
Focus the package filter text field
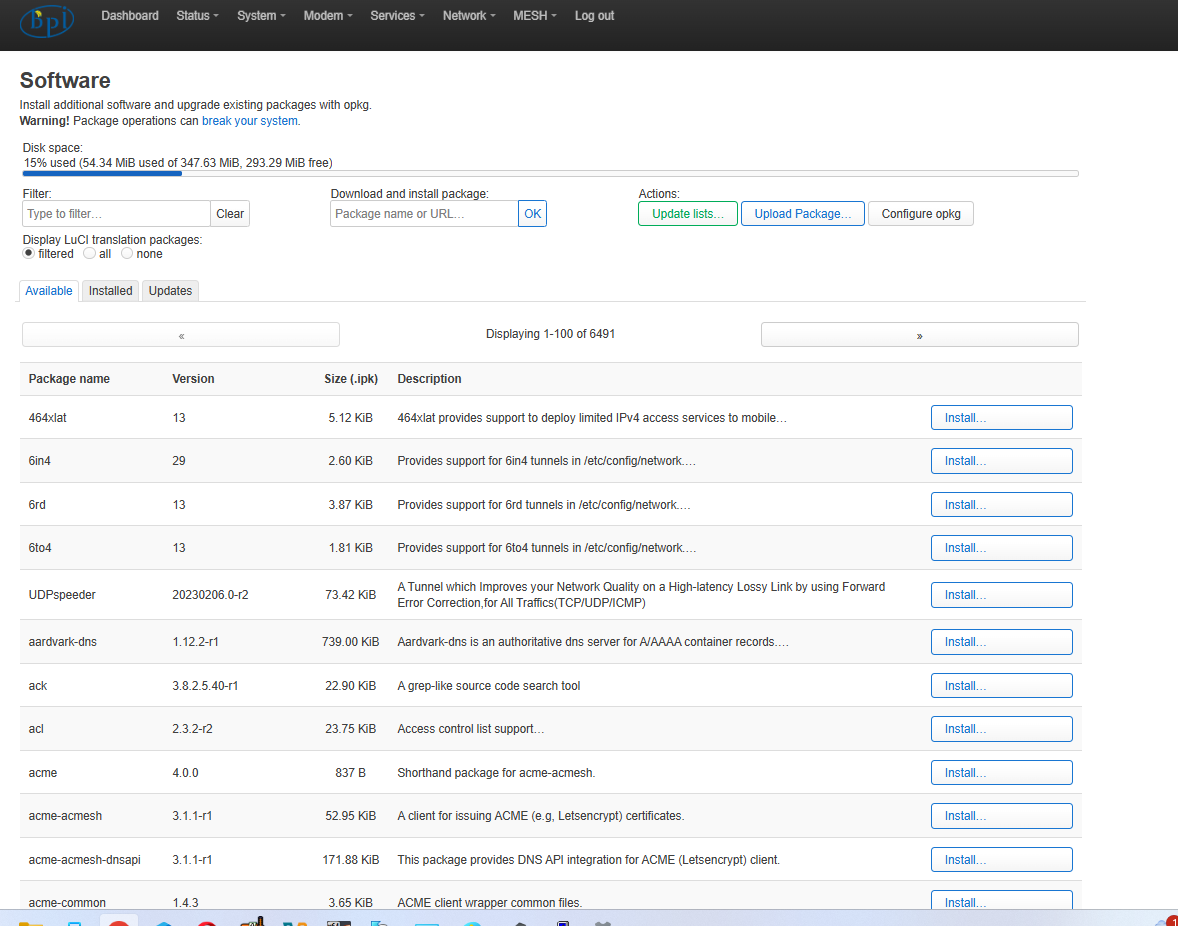coord(116,214)
